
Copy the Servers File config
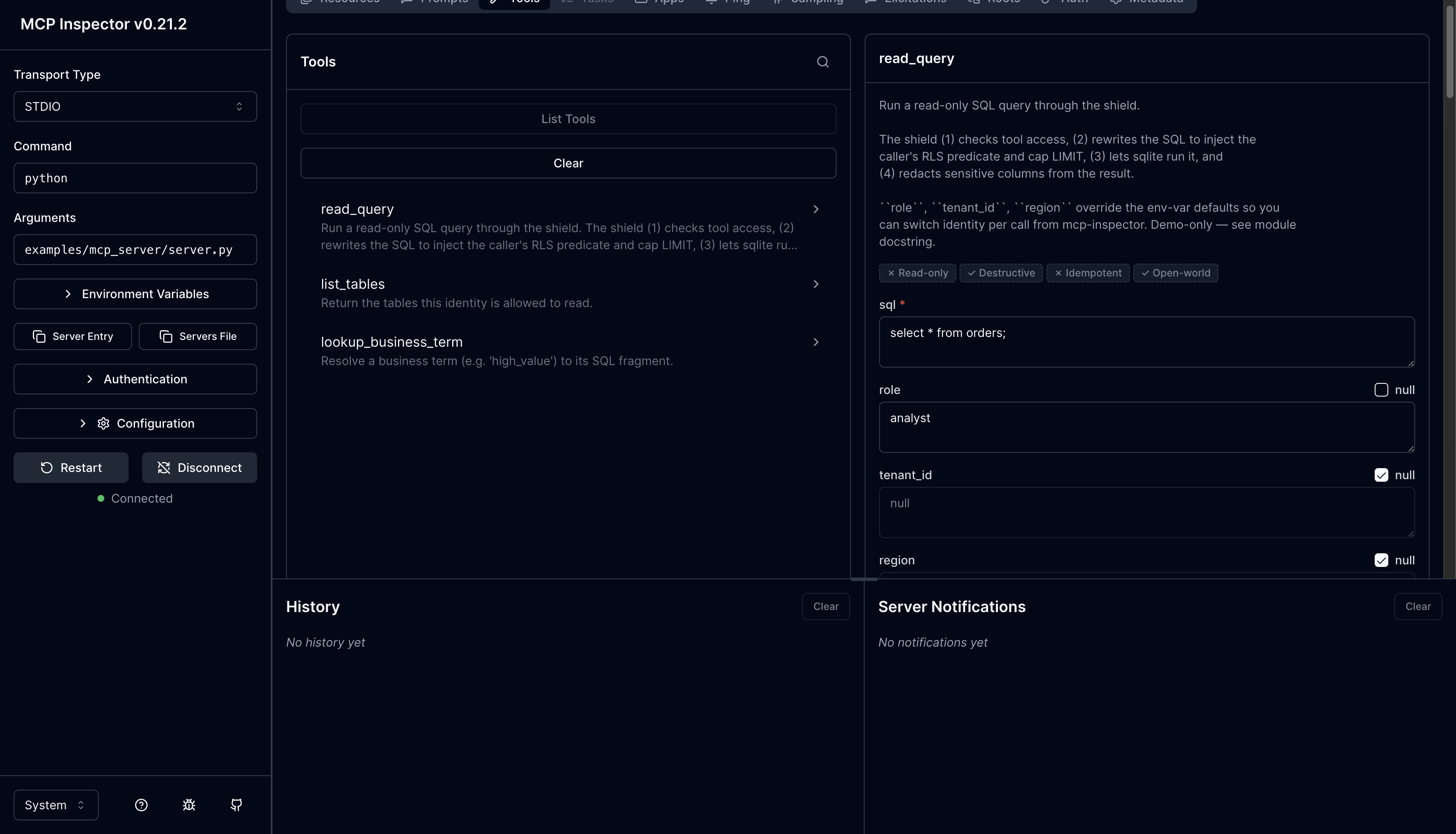[x=198, y=336]
